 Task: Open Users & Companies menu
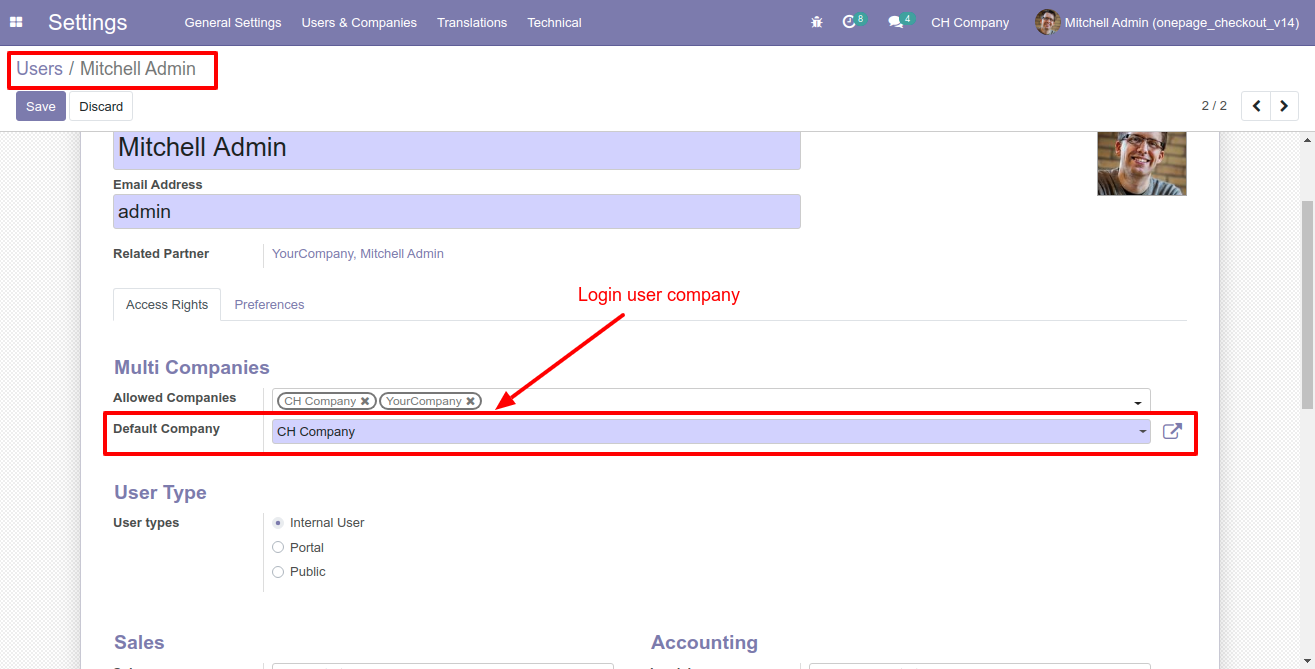[x=359, y=22]
